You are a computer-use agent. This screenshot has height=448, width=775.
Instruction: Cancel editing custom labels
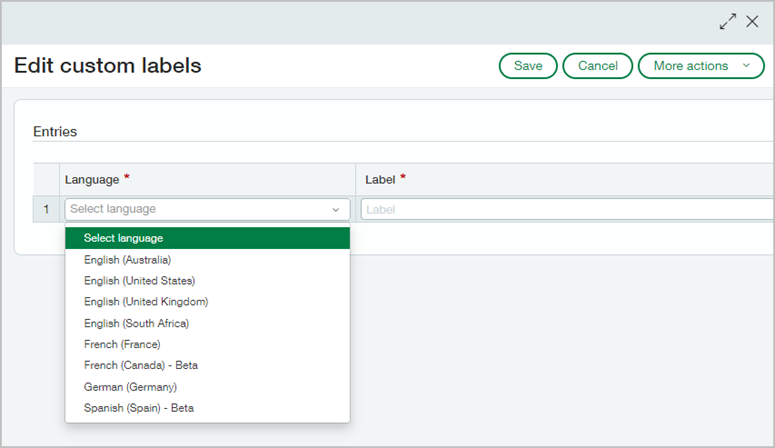pyautogui.click(x=598, y=66)
